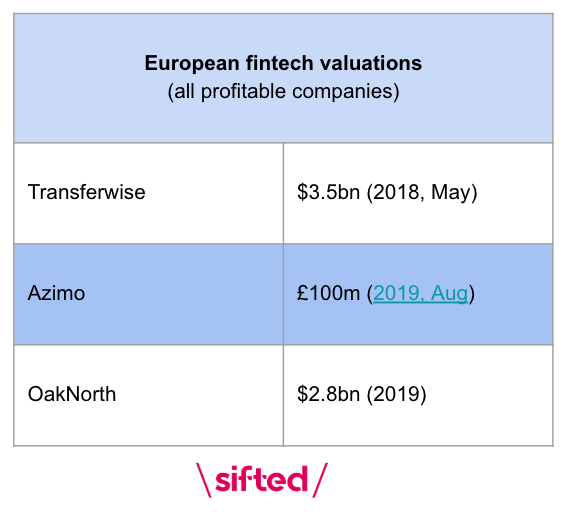568x512 pixels.
Task: Click the £100m valuation amount
Action: (328, 293)
